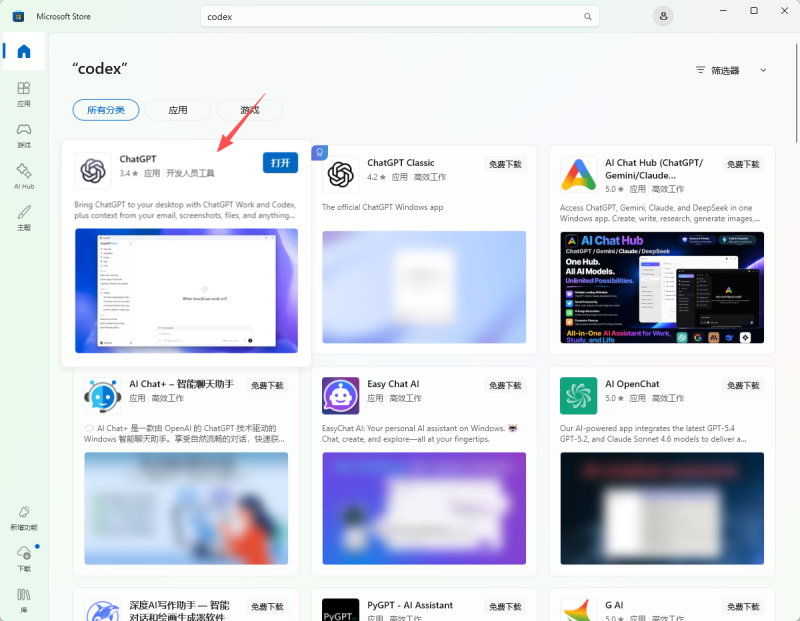Viewport: 800px width, 621px height.
Task: Click the "codex" results heading
Action: pos(100,68)
